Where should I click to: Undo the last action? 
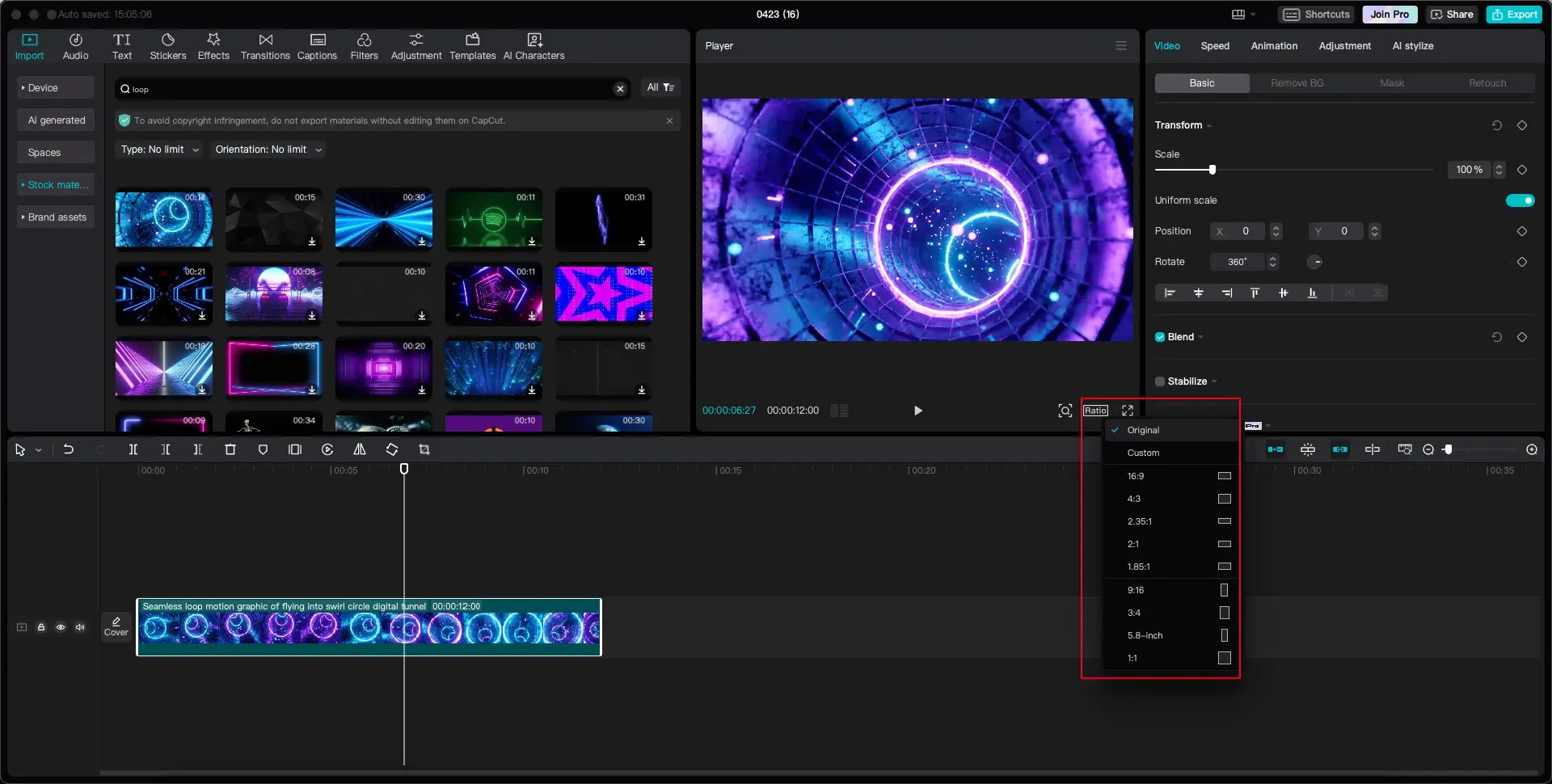(x=69, y=449)
